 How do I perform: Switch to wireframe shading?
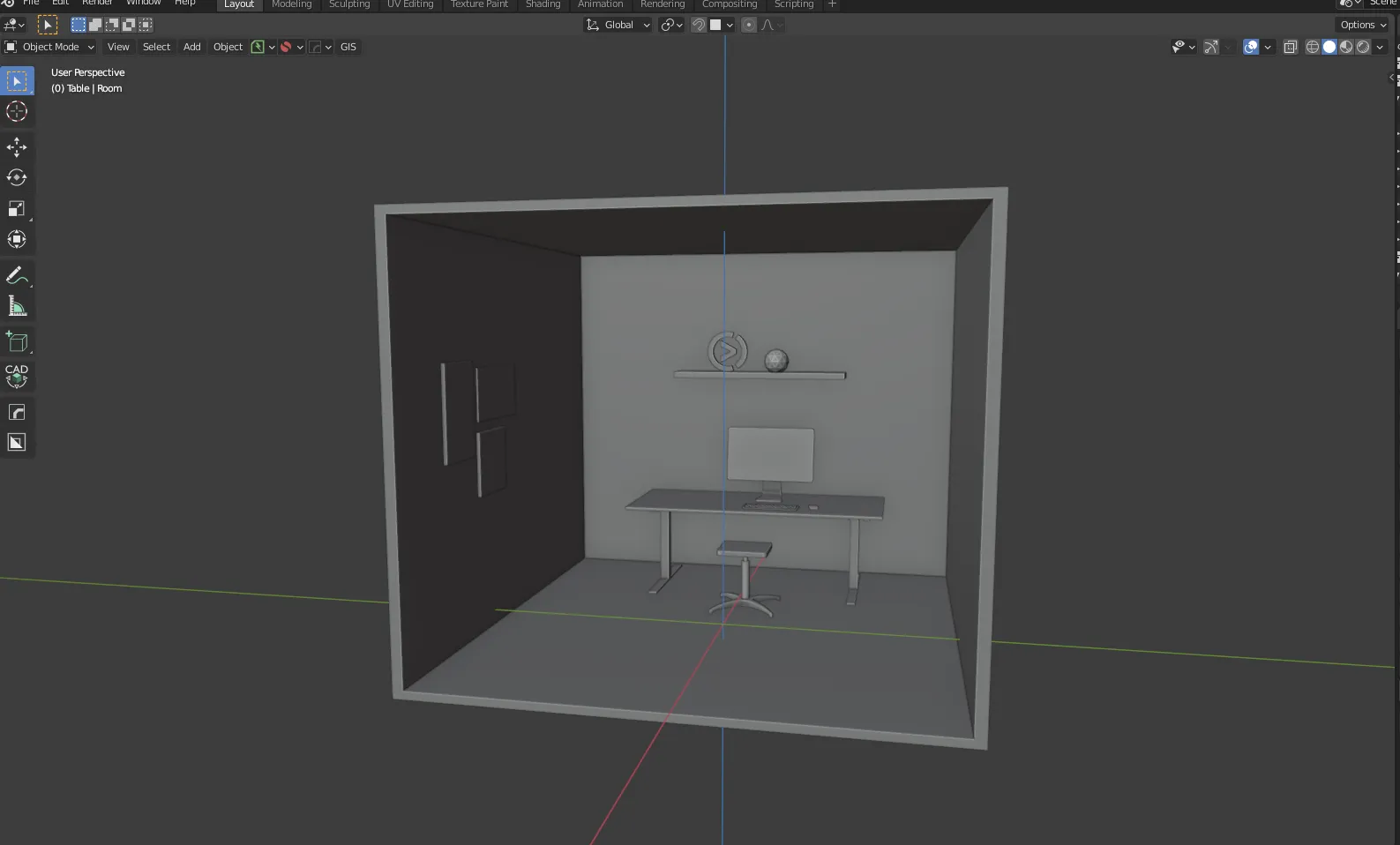click(x=1313, y=47)
